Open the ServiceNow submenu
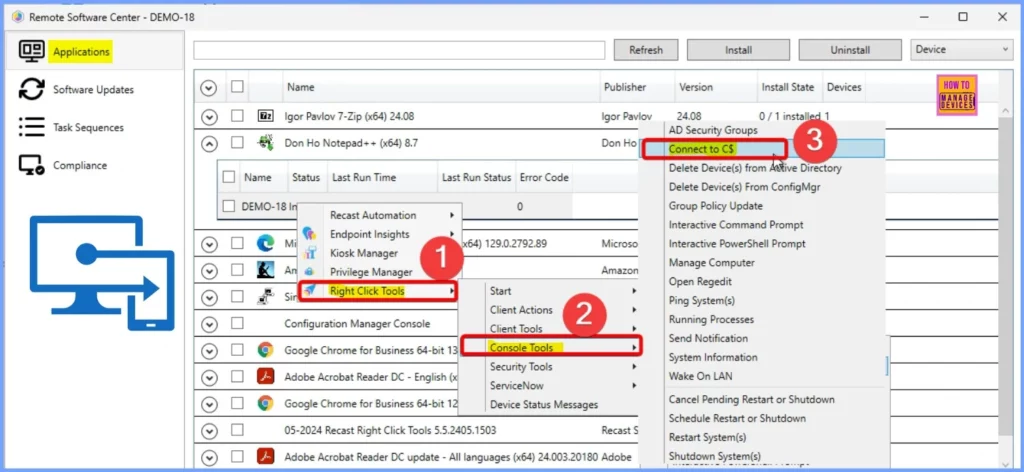The image size is (1024, 472). [551, 385]
